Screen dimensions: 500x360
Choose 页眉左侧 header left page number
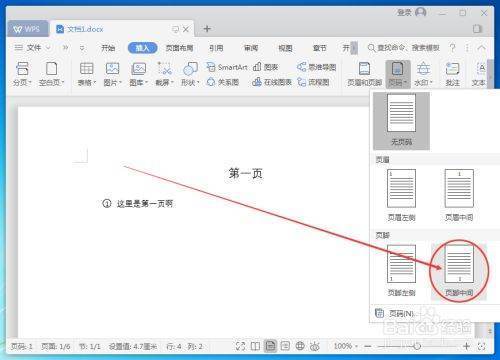pos(401,195)
